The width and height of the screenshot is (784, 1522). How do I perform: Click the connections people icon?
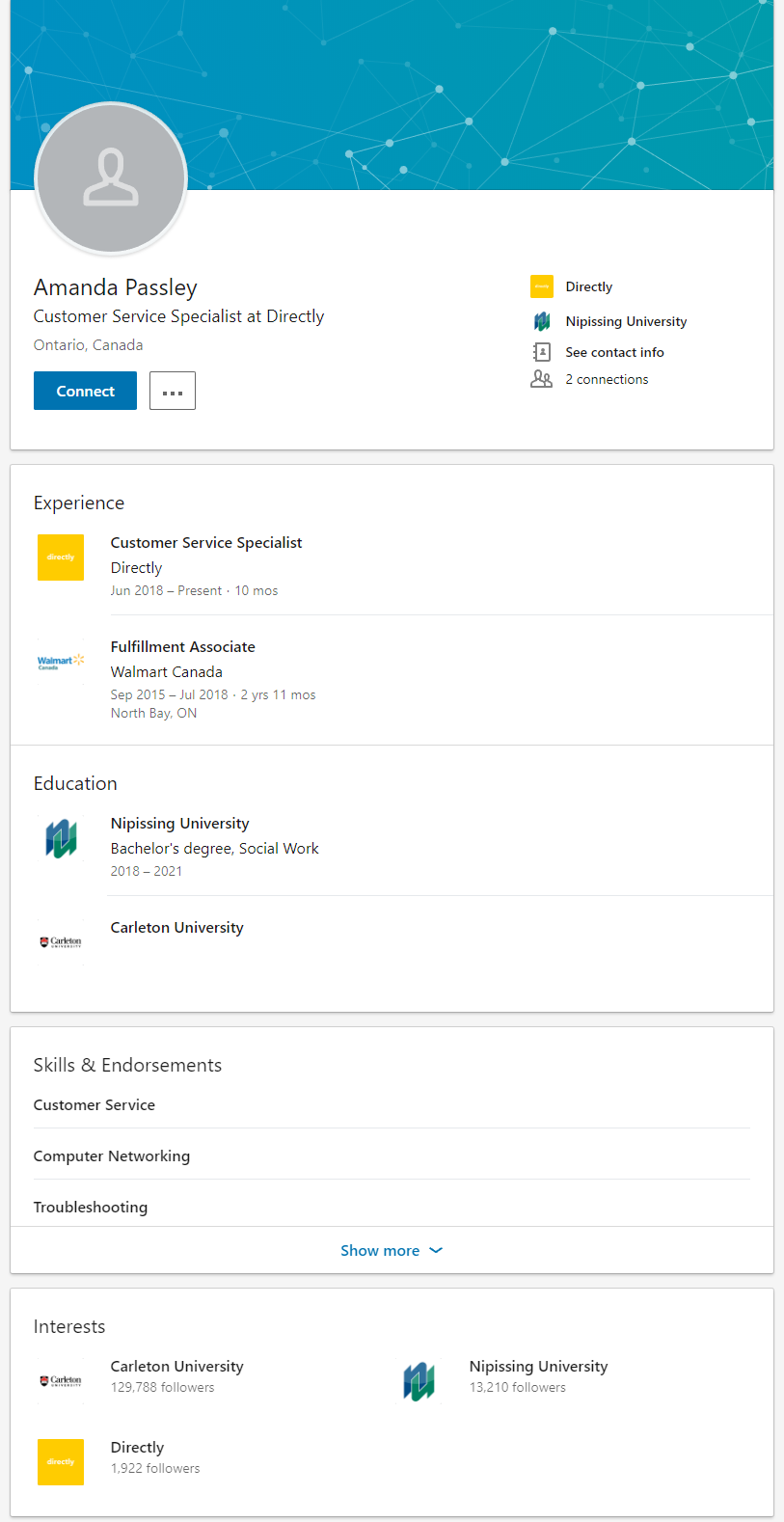pyautogui.click(x=542, y=379)
